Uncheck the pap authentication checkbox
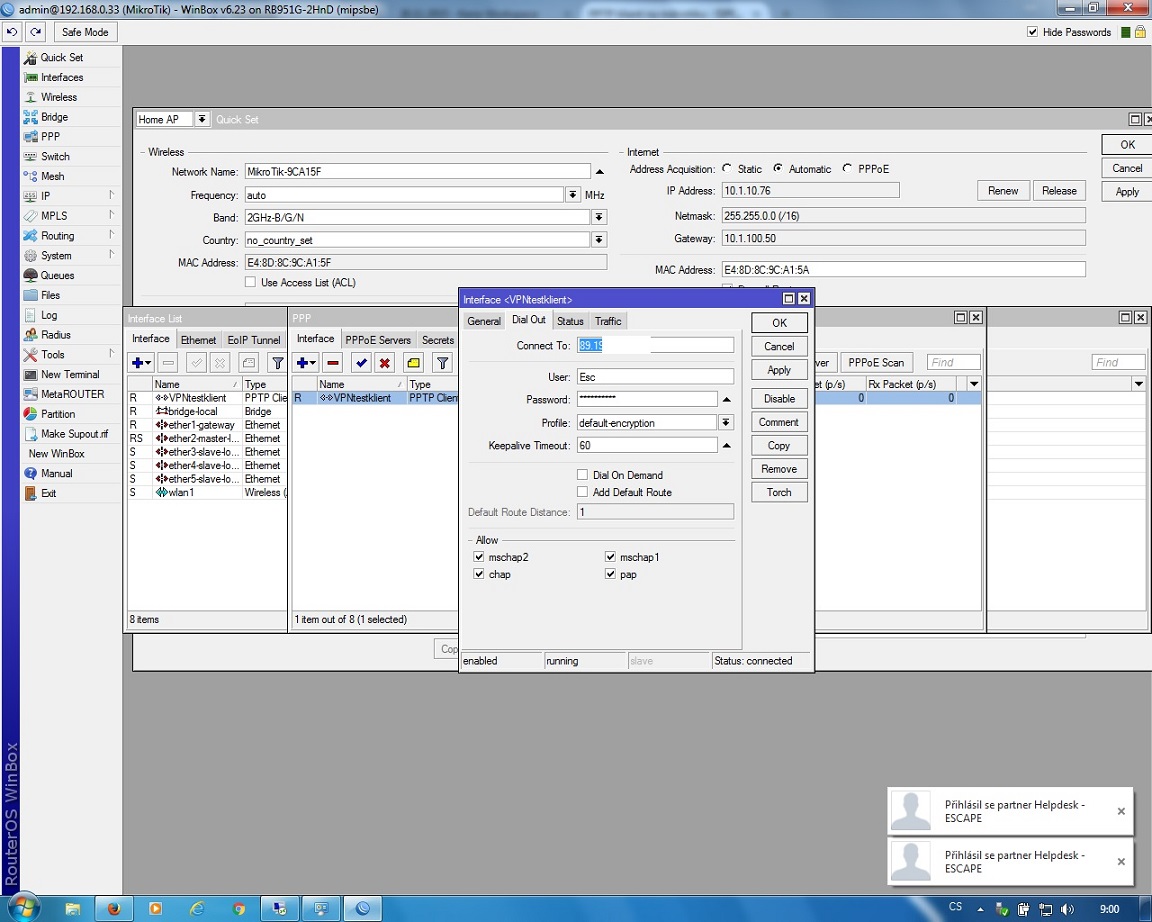Screen dimensions: 1152x922 tap(610, 575)
